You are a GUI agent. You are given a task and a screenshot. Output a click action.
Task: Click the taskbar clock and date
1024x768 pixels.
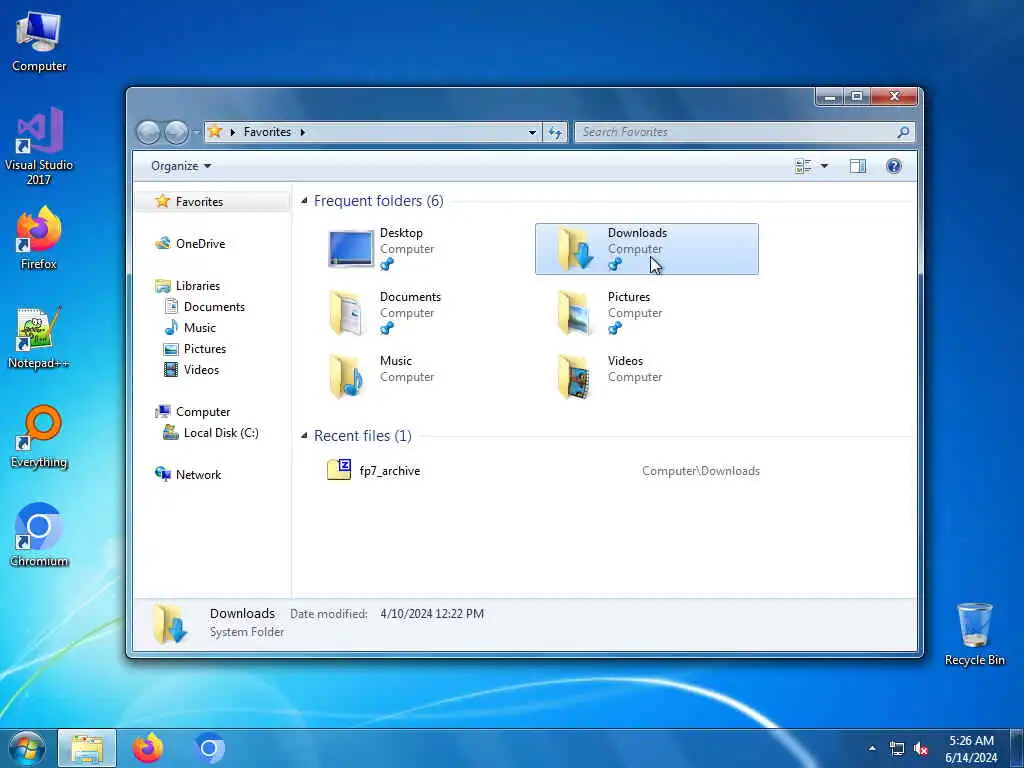[x=972, y=749]
